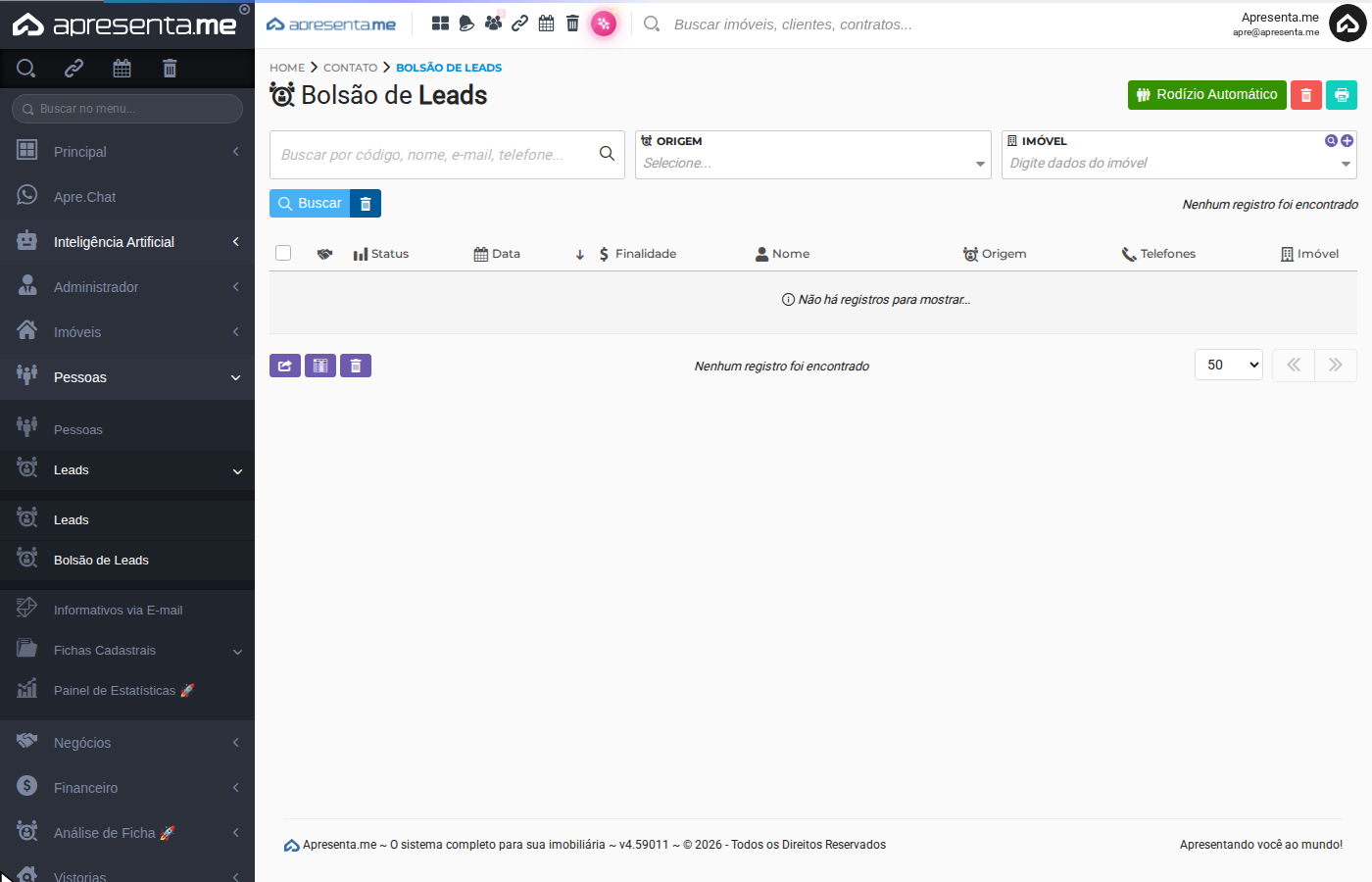Image resolution: width=1372 pixels, height=882 pixels.
Task: Expand the Financeiro sidebar menu
Action: [127, 788]
